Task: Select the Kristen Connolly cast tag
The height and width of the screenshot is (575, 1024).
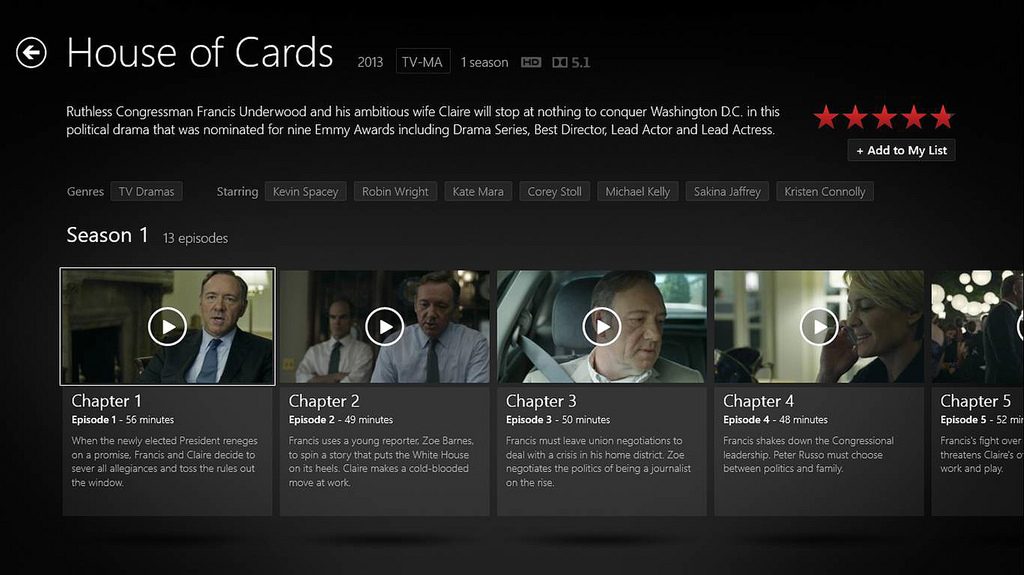Action: coord(825,191)
